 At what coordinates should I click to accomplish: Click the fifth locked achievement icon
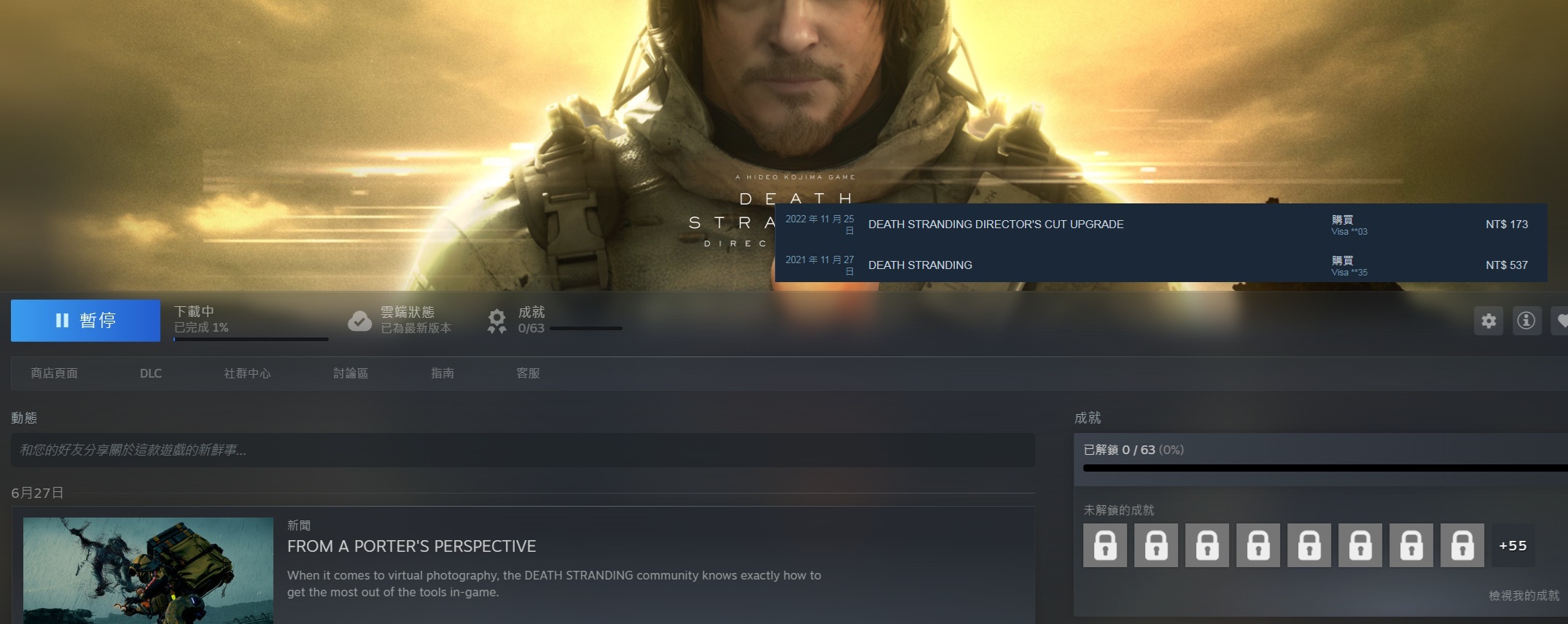1309,545
